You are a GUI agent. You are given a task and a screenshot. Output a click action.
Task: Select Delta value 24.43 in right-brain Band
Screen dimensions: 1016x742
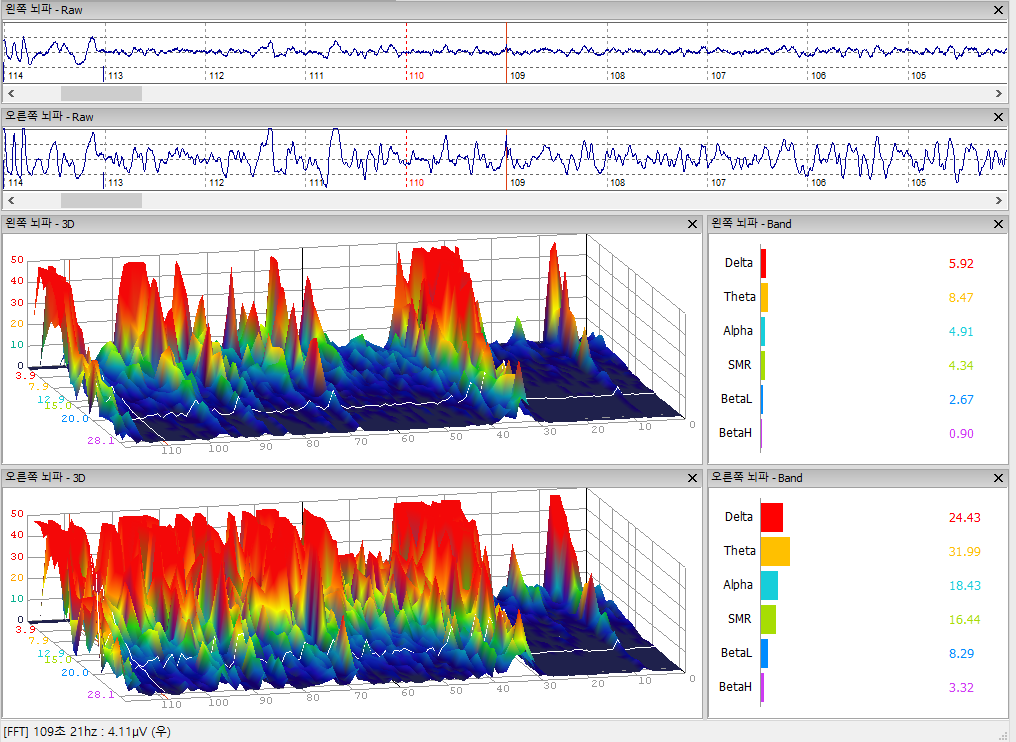(x=965, y=517)
